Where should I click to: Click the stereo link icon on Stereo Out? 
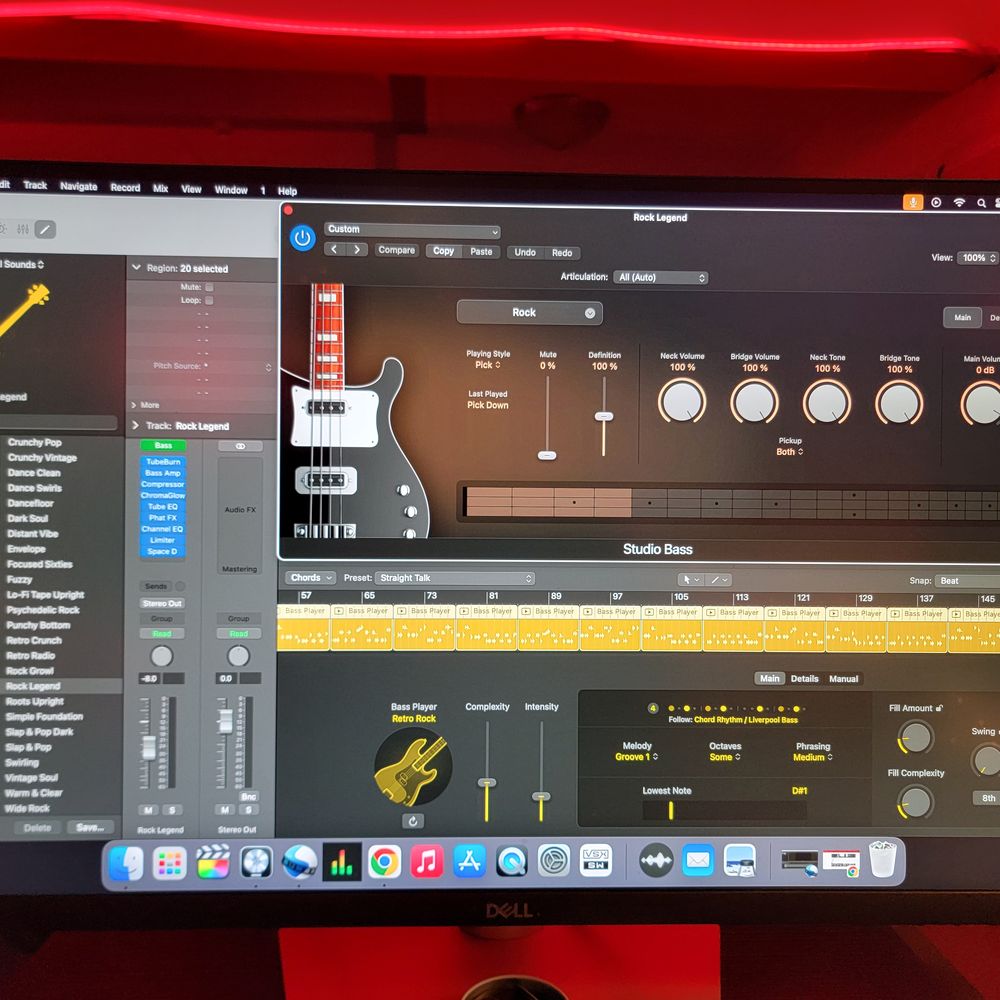239,446
